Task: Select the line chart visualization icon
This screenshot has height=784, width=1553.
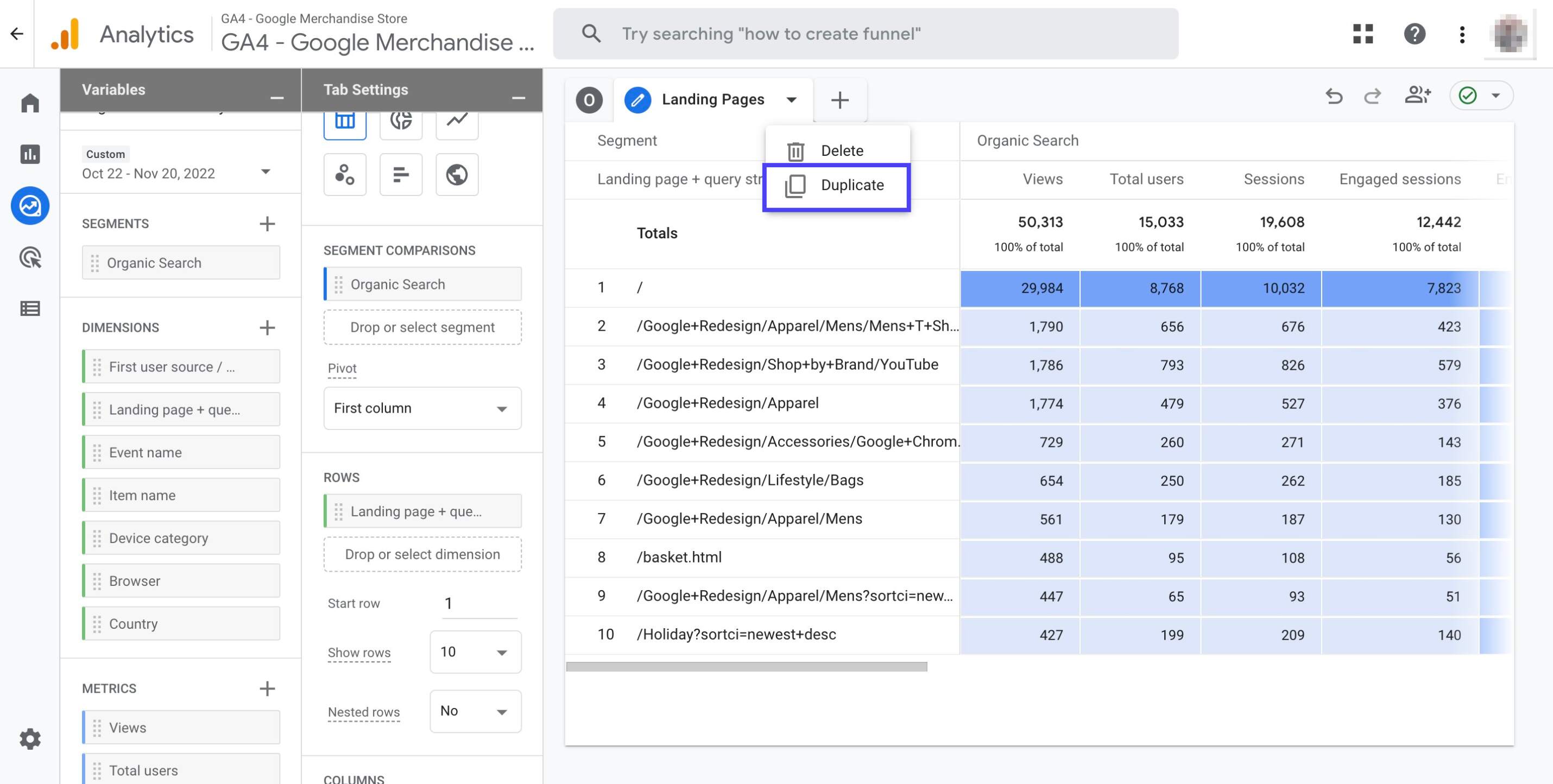Action: pos(457,124)
